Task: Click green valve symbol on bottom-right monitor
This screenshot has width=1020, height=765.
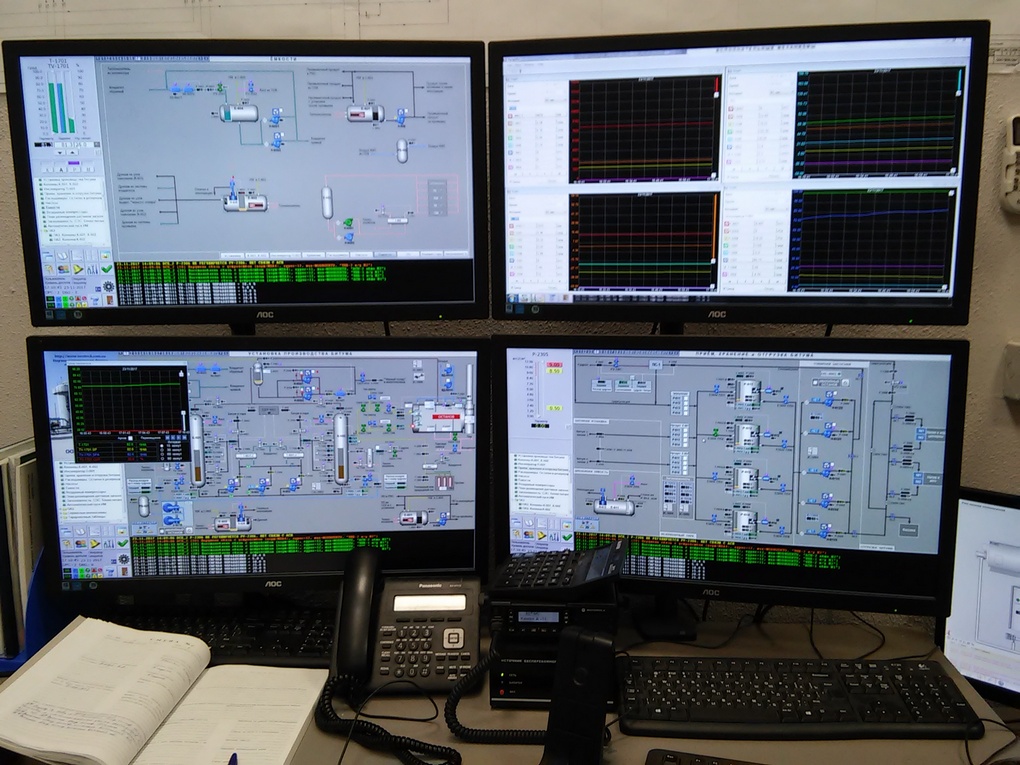Action: (x=716, y=432)
